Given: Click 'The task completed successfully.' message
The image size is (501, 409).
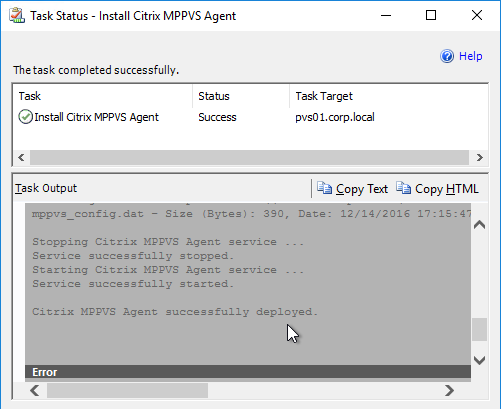Looking at the screenshot, I should pos(96,70).
